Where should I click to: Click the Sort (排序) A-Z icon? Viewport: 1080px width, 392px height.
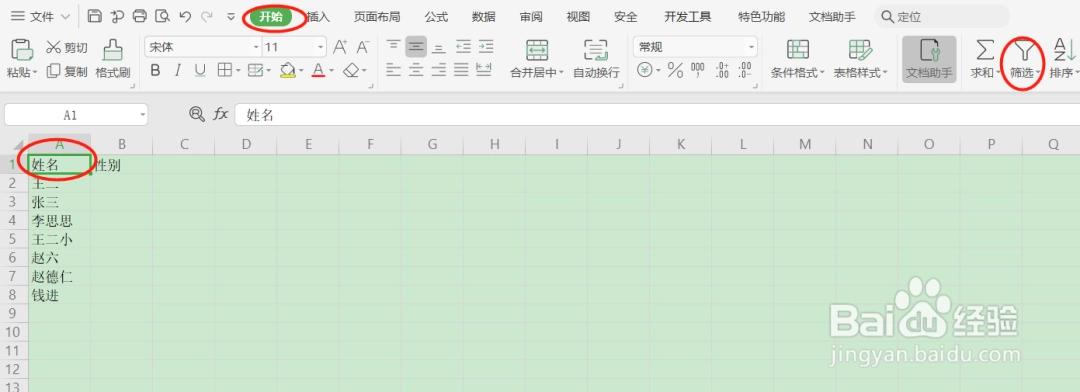coord(1064,50)
